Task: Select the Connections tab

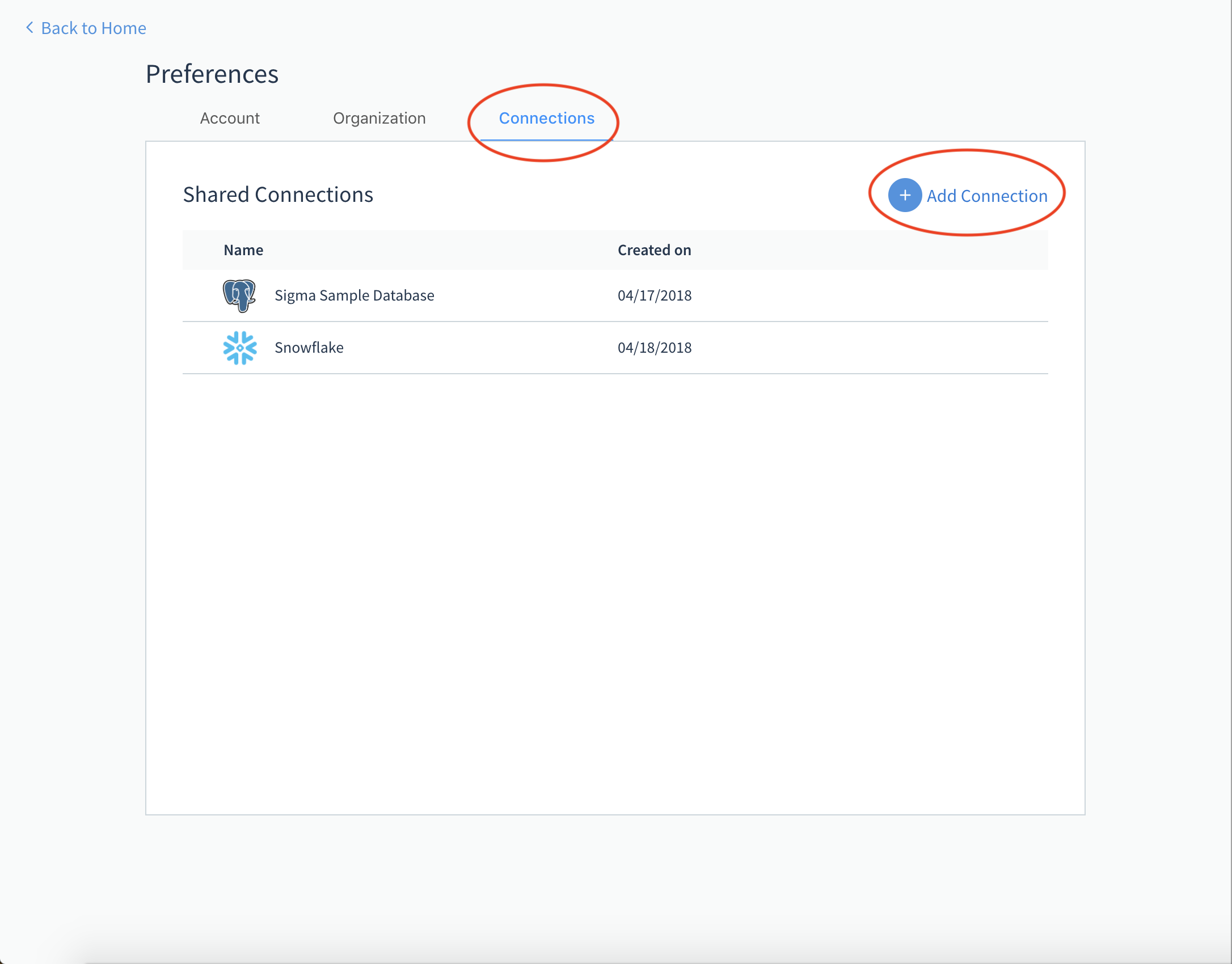Action: (x=547, y=118)
